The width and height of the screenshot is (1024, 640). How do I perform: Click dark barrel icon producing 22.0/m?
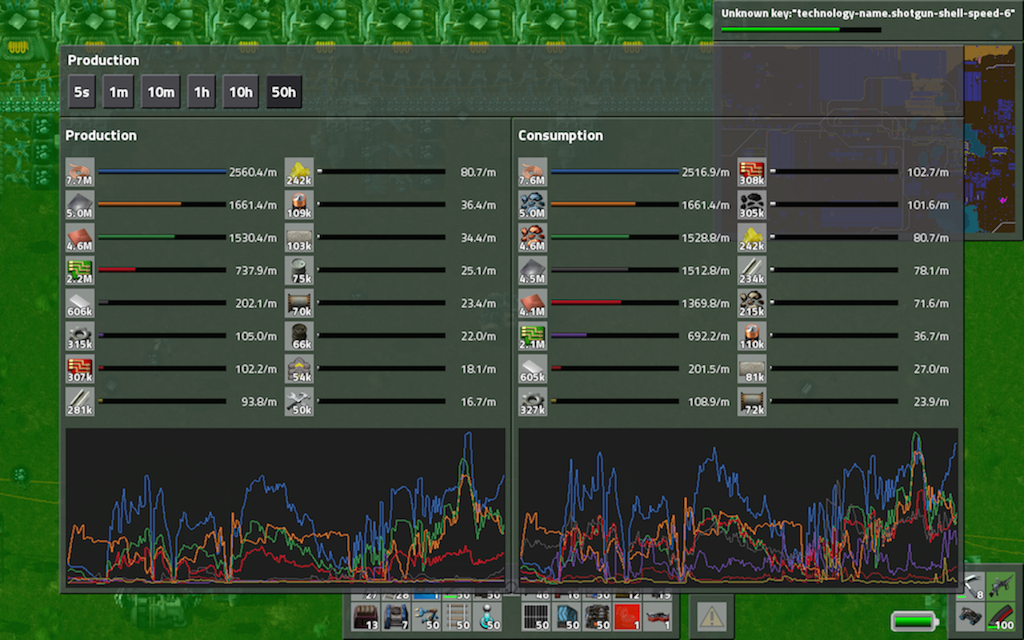pyautogui.click(x=299, y=336)
